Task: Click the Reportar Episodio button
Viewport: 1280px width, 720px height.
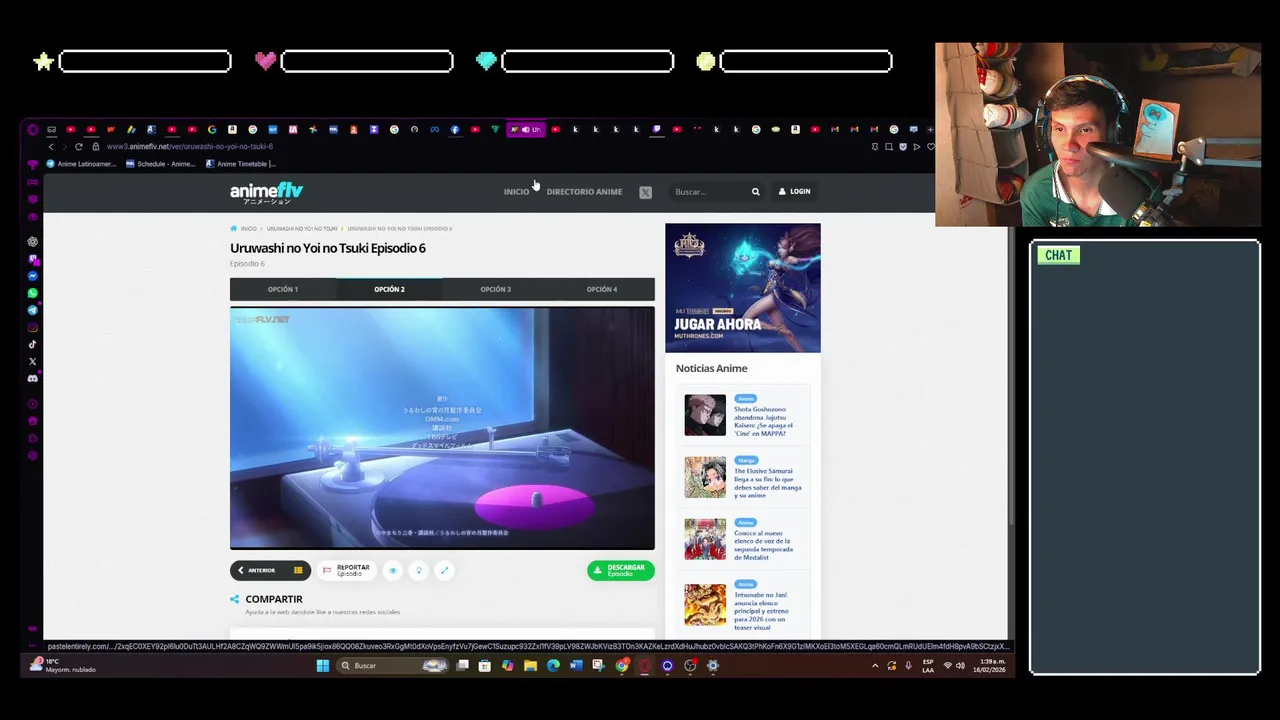Action: coord(347,570)
